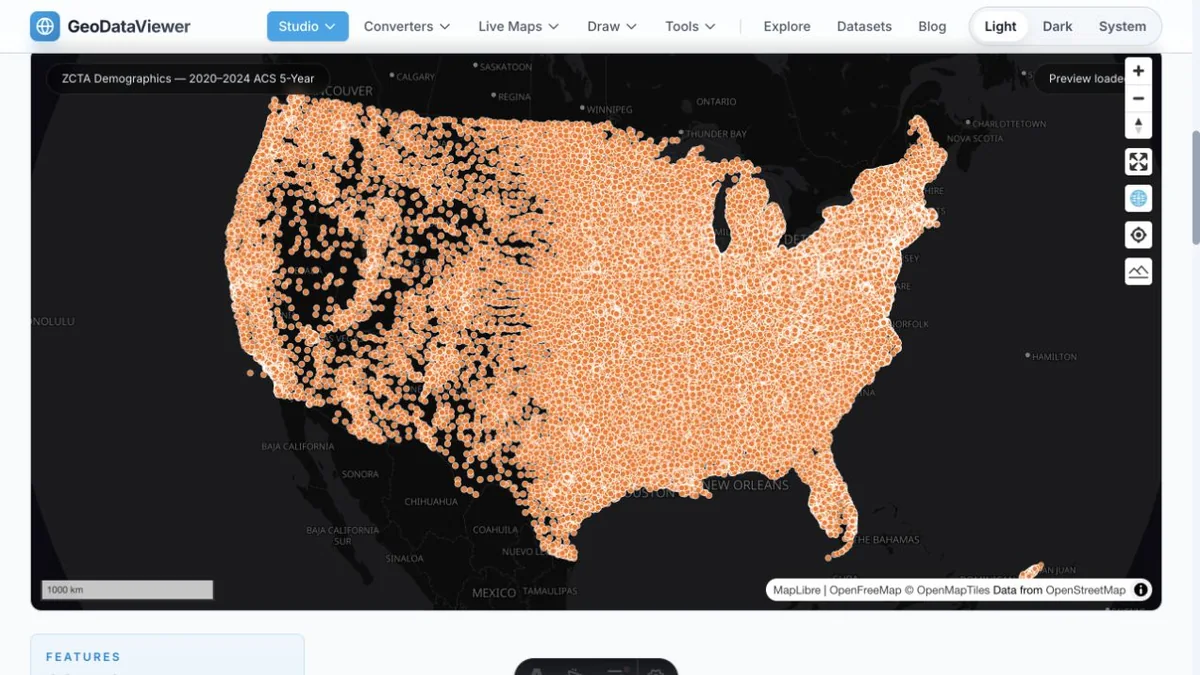Click the Hamilton map label
This screenshot has width=1200, height=675.
1055,356
